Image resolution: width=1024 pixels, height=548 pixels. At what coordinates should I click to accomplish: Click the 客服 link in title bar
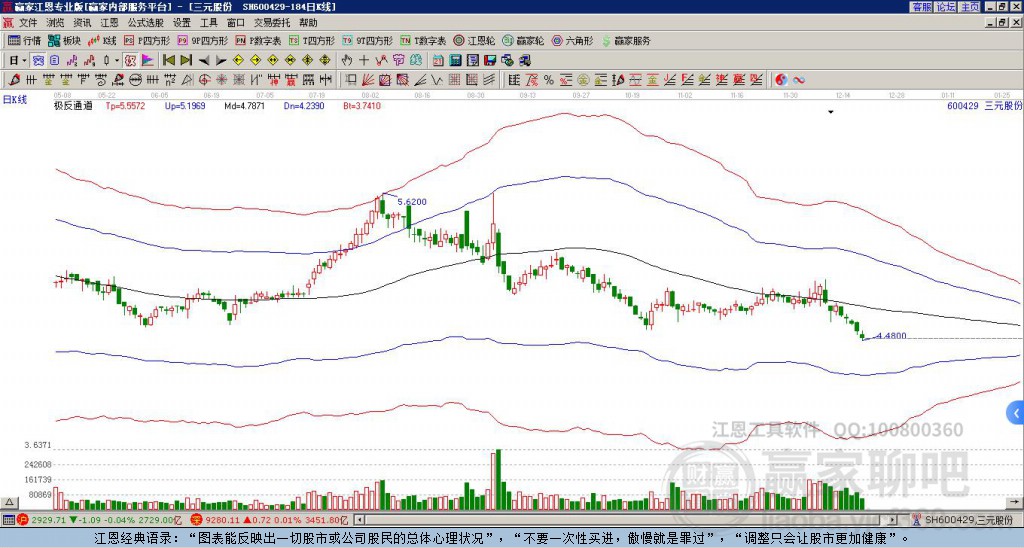[x=921, y=6]
